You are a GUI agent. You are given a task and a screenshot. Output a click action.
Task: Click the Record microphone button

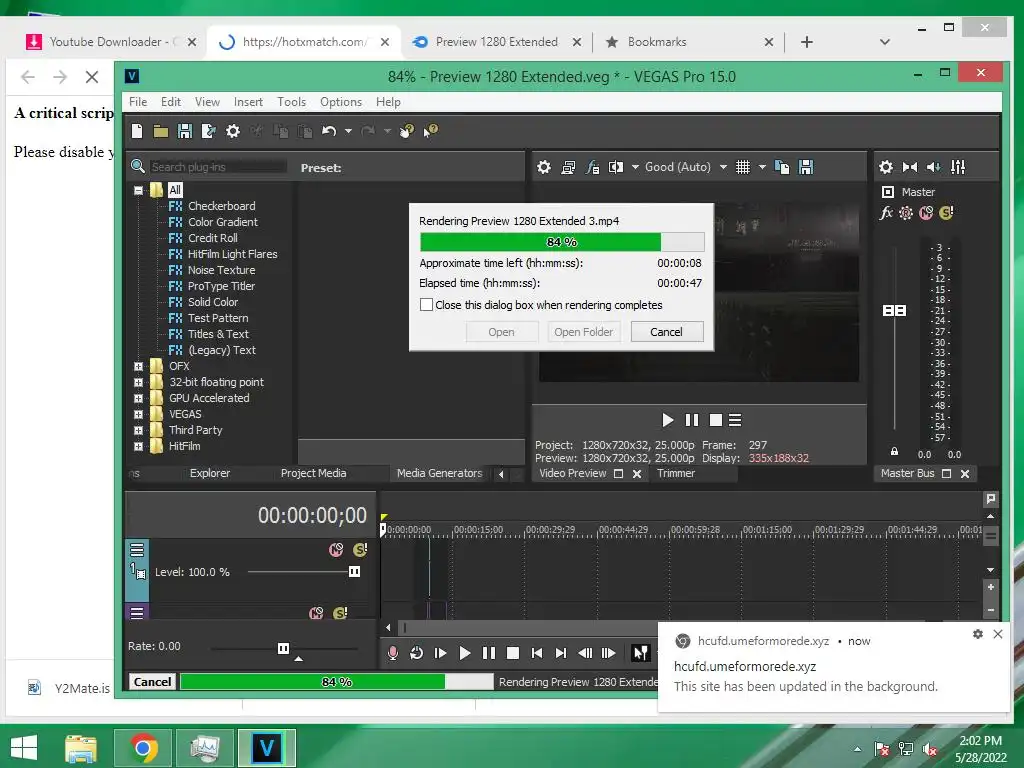point(392,653)
